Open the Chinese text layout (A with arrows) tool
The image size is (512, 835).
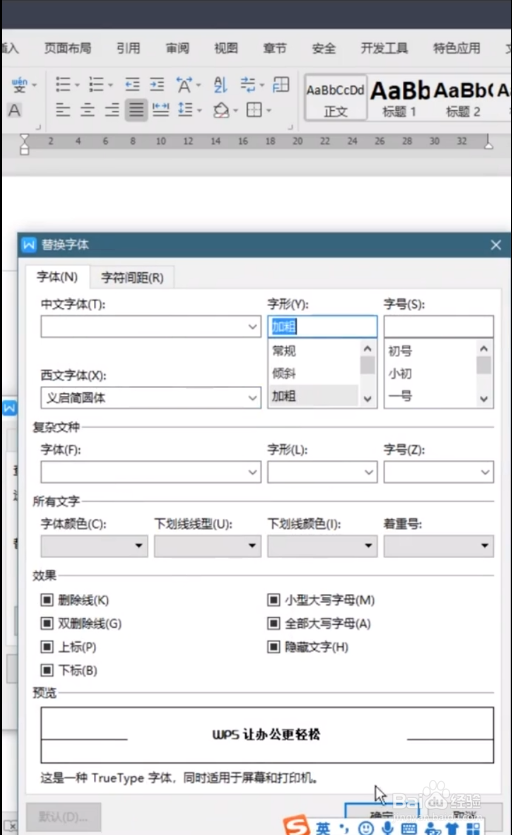(x=184, y=84)
